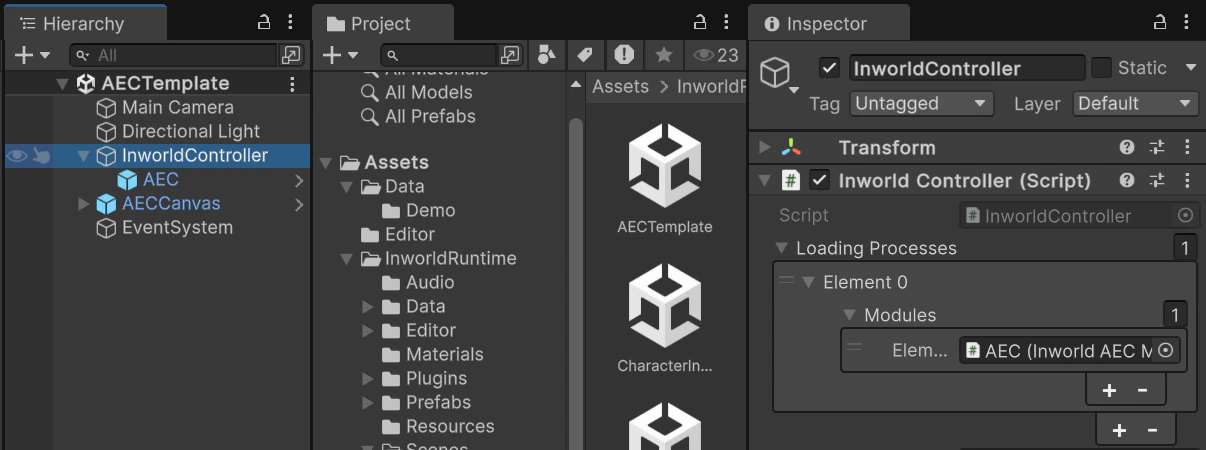Open the AEC prefab with its arrow
This screenshot has height=450, width=1206.
point(299,181)
